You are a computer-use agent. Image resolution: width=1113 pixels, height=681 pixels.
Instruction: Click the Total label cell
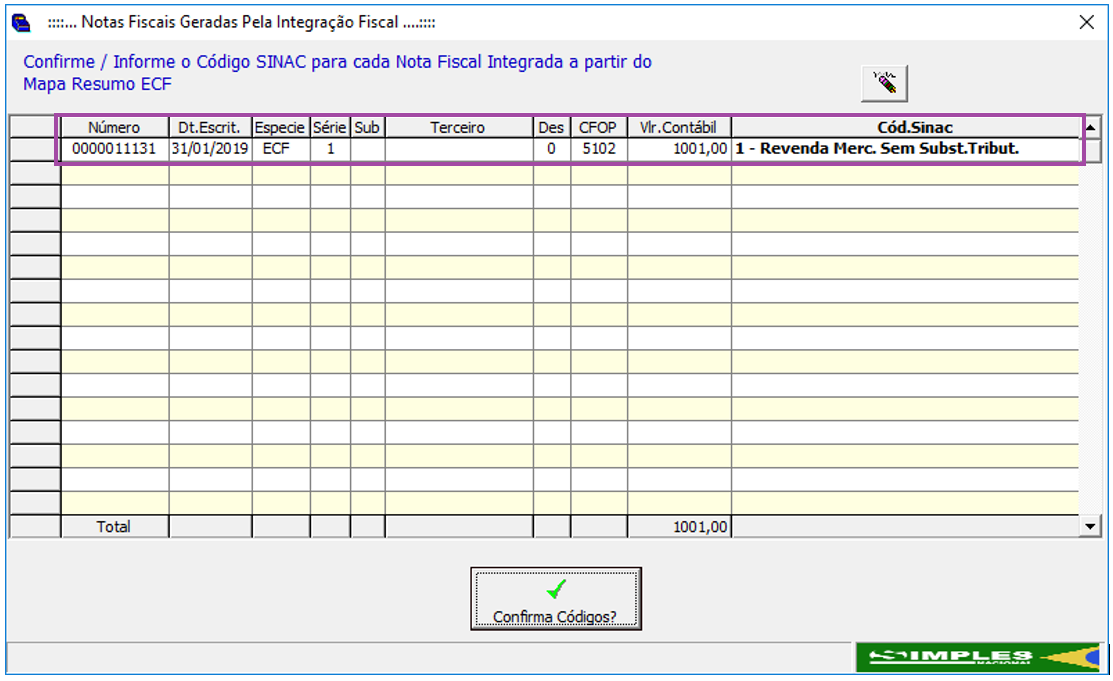[x=114, y=527]
